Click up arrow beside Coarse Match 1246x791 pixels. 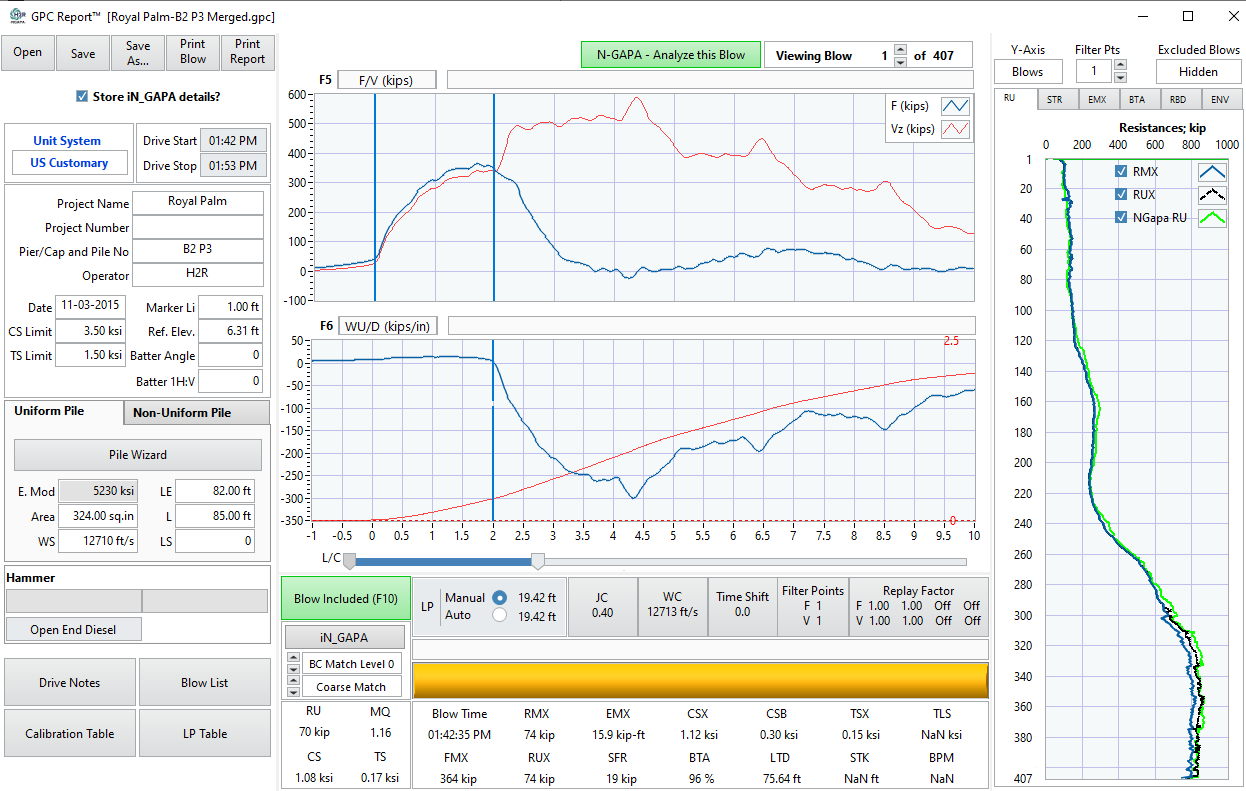292,681
